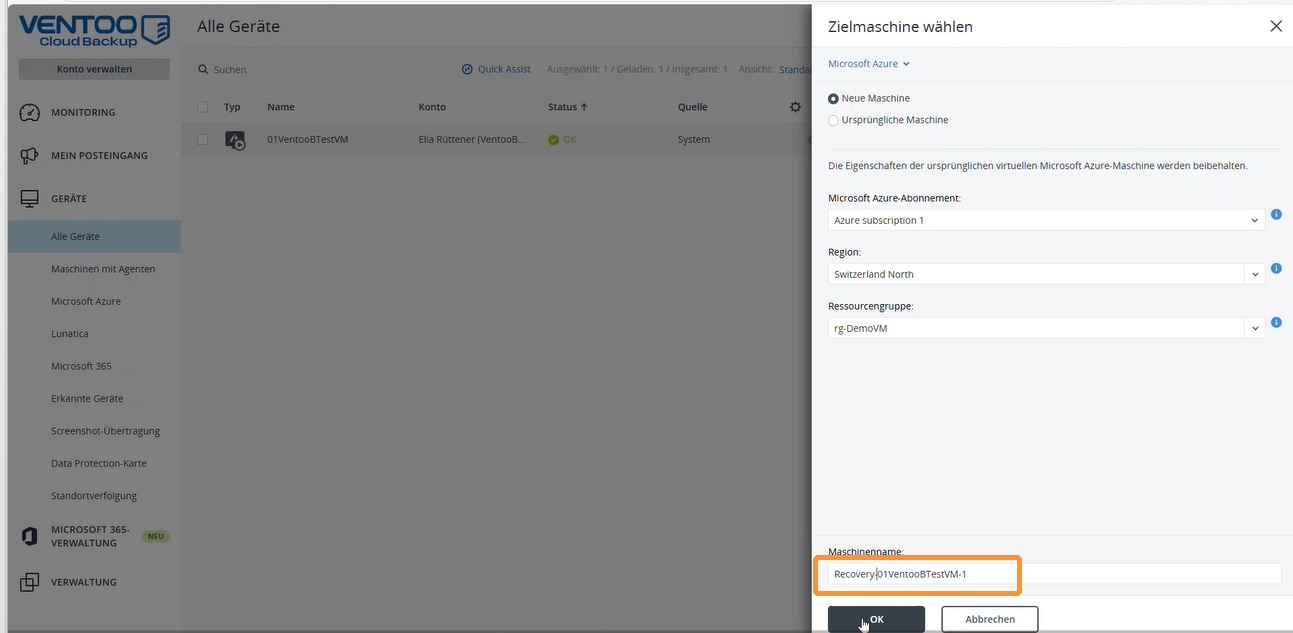Viewport: 1293px width, 633px height.
Task: Sort by the Typ column header
Action: [x=232, y=107]
